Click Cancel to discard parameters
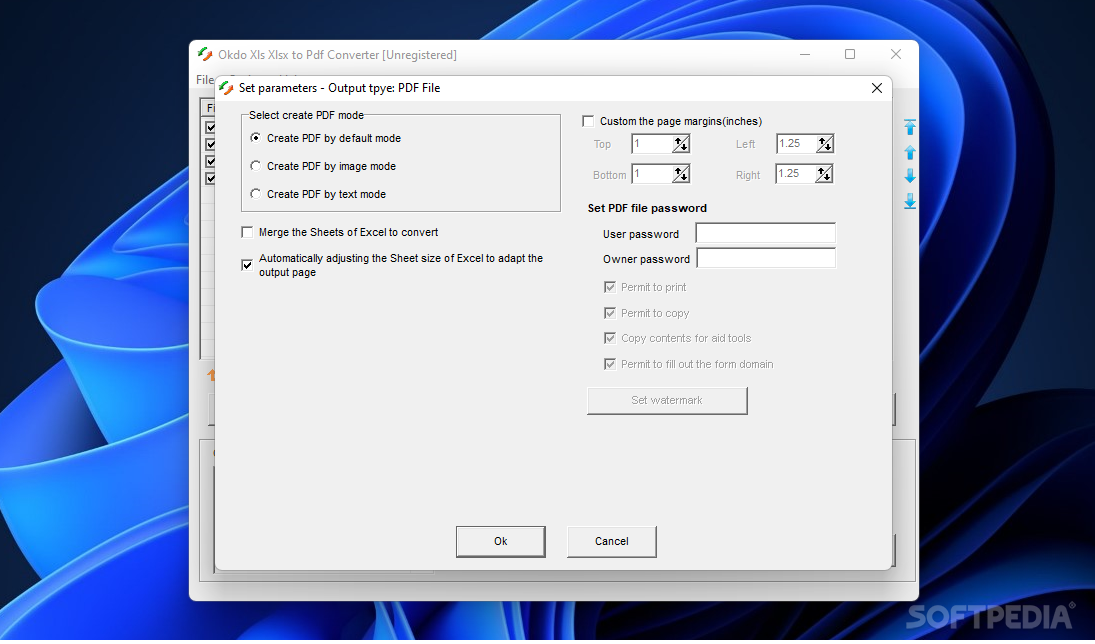 (612, 541)
